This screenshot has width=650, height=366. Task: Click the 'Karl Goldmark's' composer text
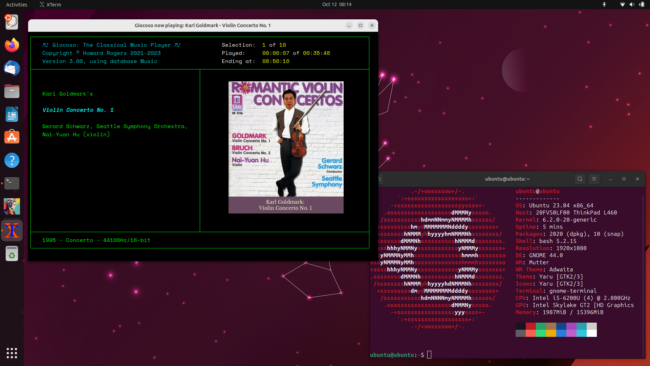click(x=68, y=94)
